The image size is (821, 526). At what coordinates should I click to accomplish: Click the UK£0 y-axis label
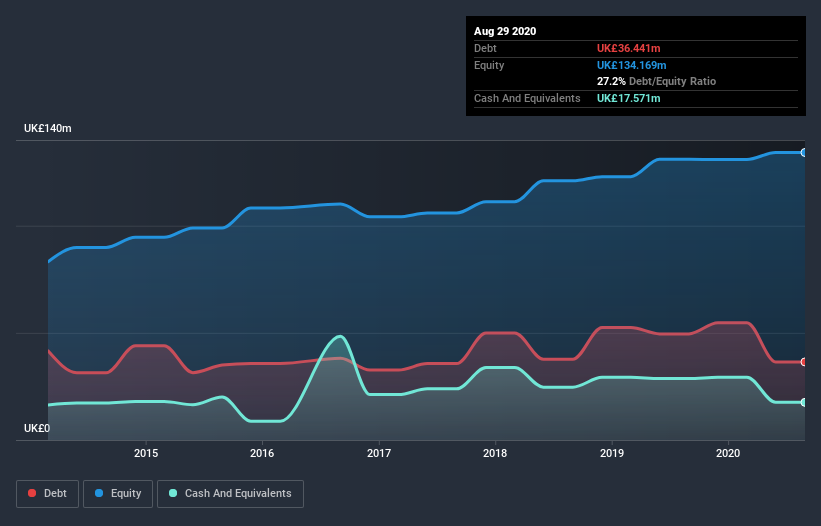pos(37,428)
